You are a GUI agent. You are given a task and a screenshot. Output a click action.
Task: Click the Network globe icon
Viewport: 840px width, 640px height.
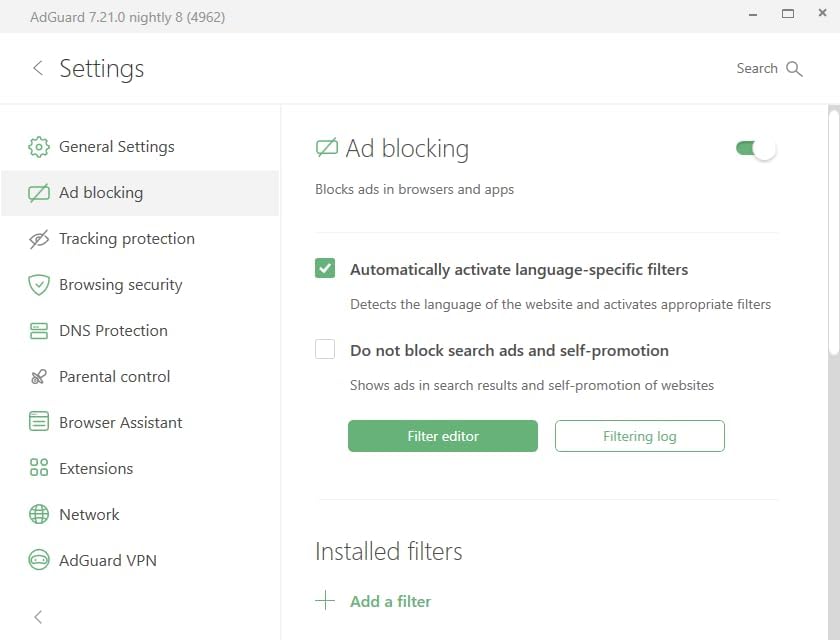click(39, 515)
